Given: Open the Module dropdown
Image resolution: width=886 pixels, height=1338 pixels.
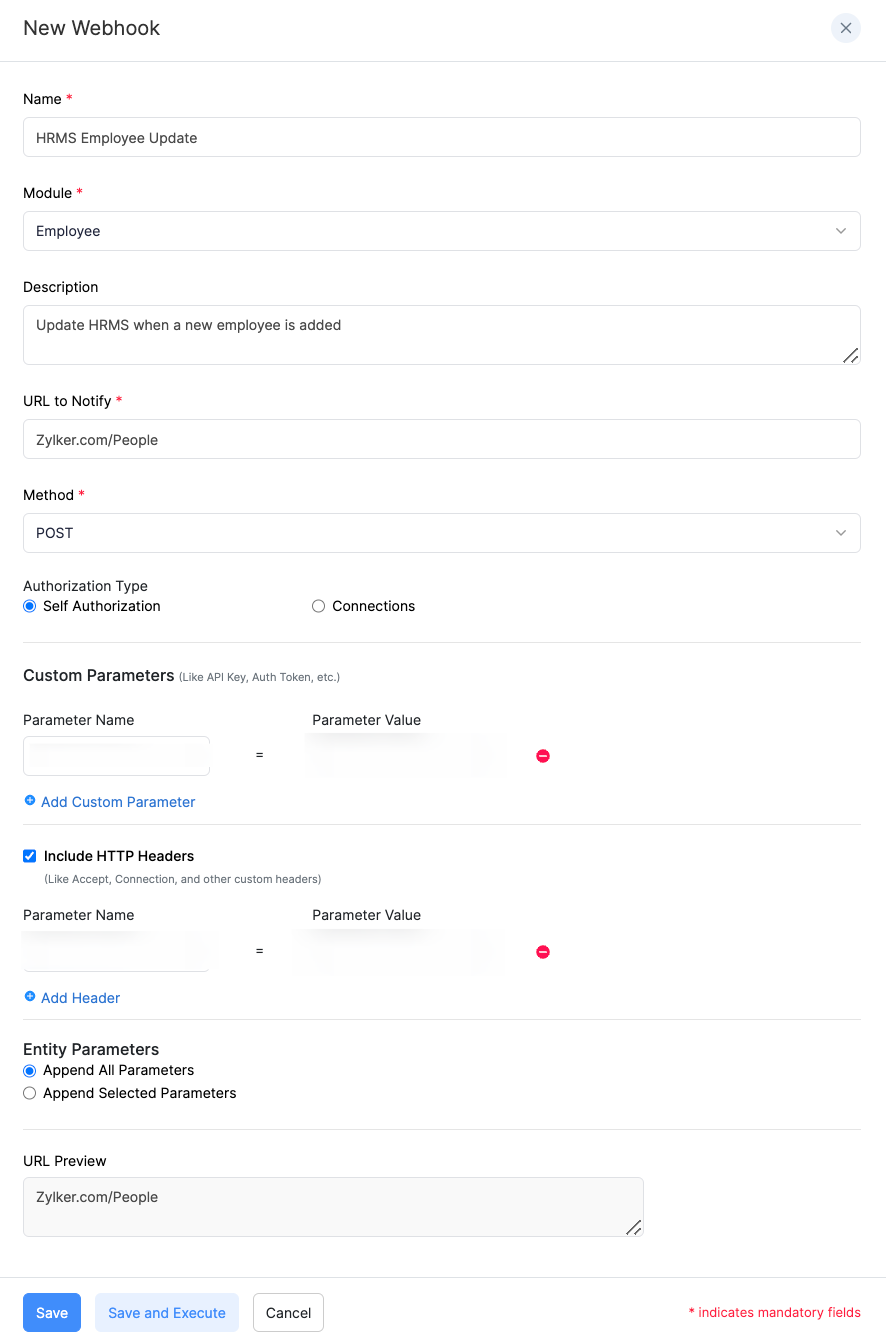Looking at the screenshot, I should 441,231.
